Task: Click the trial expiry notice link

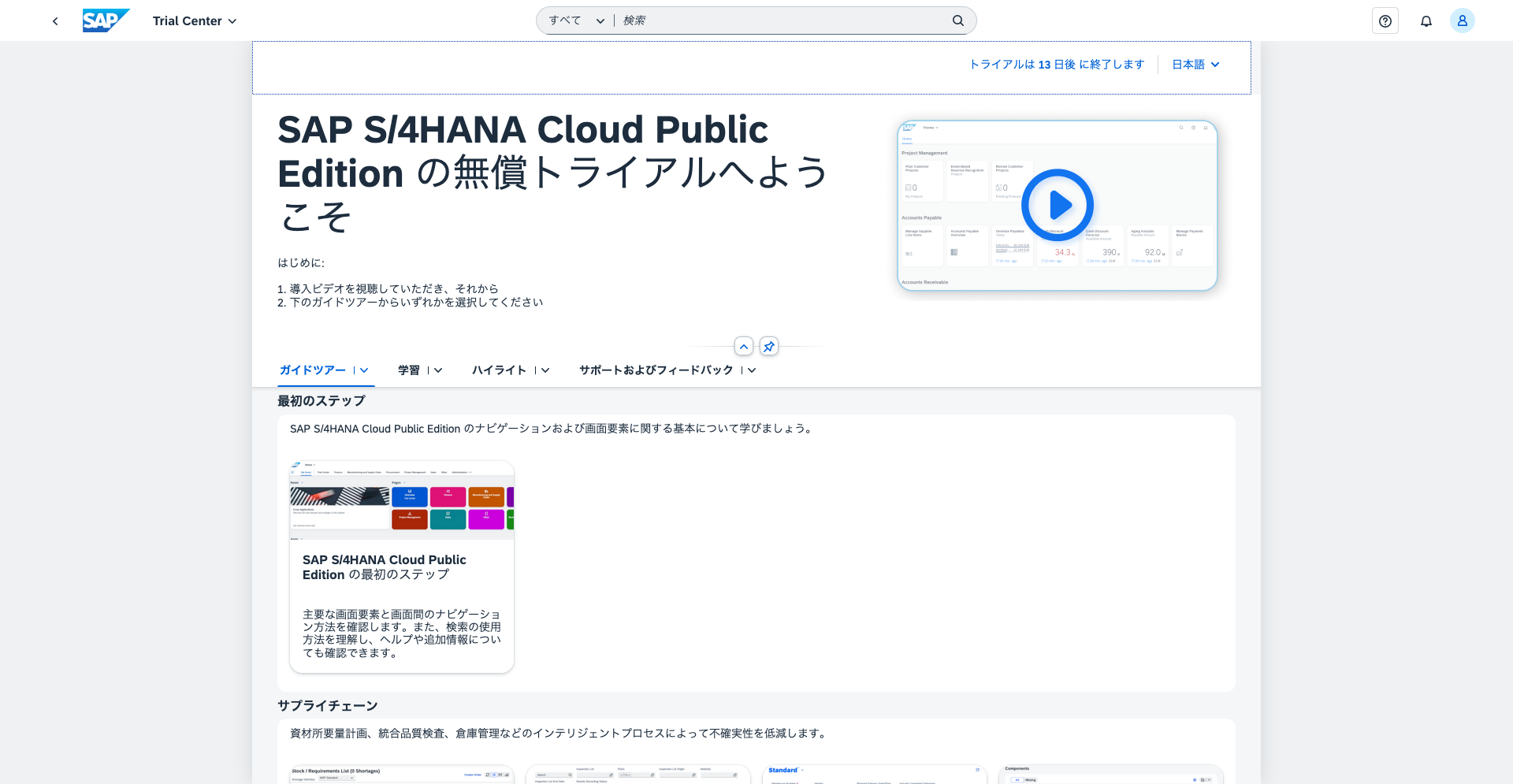Action: 1057,65
